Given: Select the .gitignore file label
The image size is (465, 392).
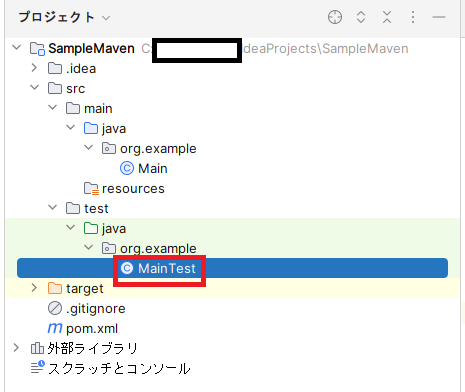Looking at the screenshot, I should point(95,309).
